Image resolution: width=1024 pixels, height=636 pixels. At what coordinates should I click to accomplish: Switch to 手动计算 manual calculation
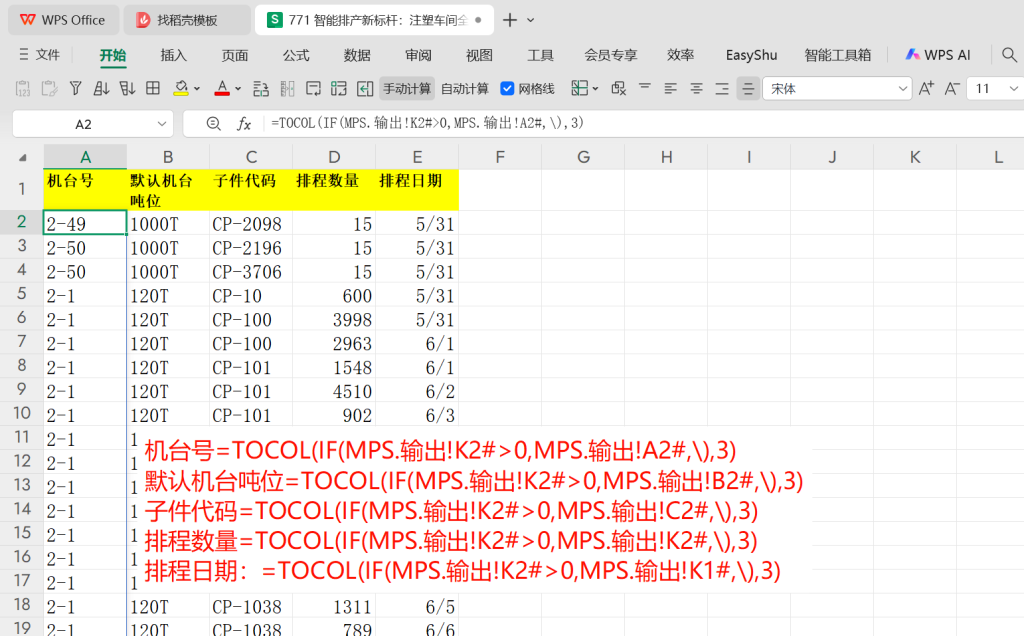[x=407, y=89]
